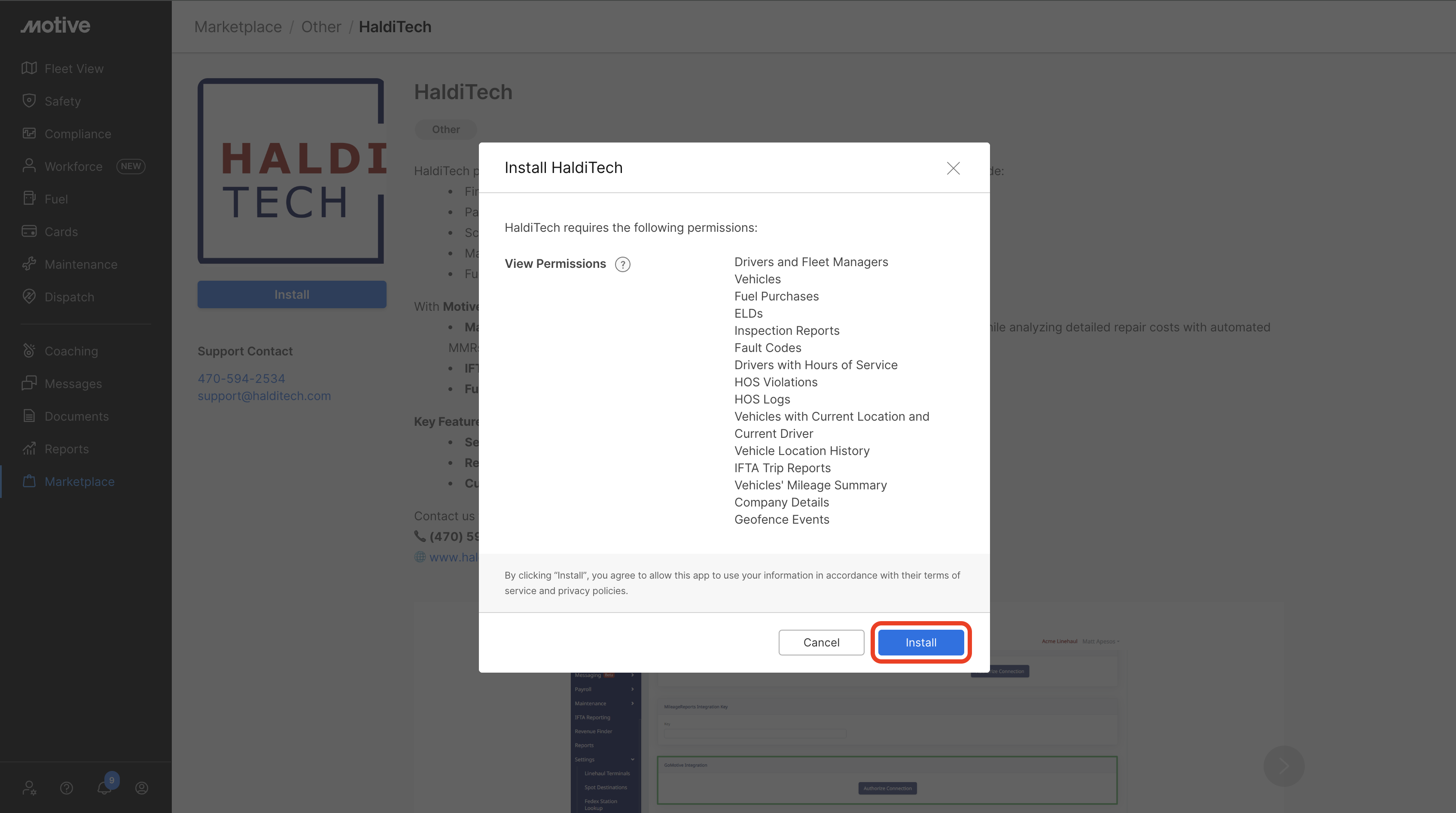Click the Other breadcrumb link
The height and width of the screenshot is (813, 1456).
point(320,27)
